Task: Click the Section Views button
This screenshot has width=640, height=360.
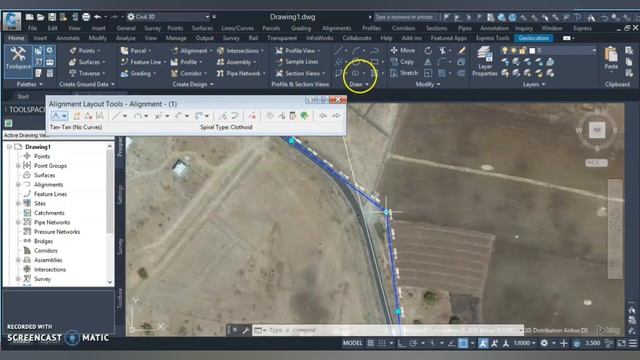Action: (x=300, y=73)
